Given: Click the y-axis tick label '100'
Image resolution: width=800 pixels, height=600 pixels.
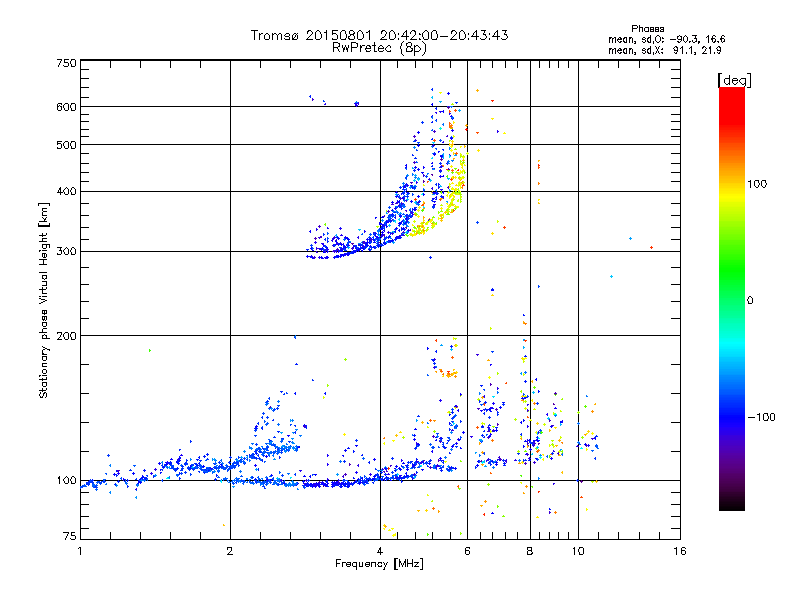Looking at the screenshot, I should [66, 481].
